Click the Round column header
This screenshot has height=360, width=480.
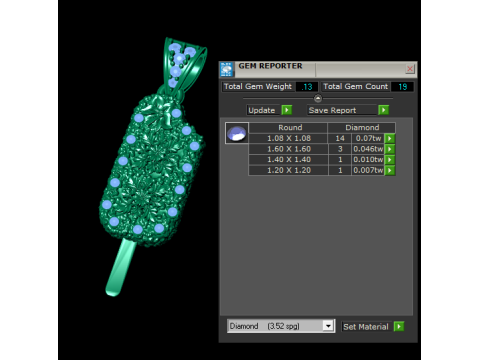[x=288, y=128]
